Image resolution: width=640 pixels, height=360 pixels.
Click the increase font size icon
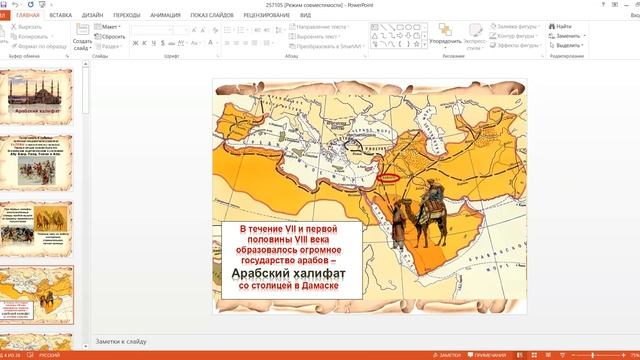(194, 30)
